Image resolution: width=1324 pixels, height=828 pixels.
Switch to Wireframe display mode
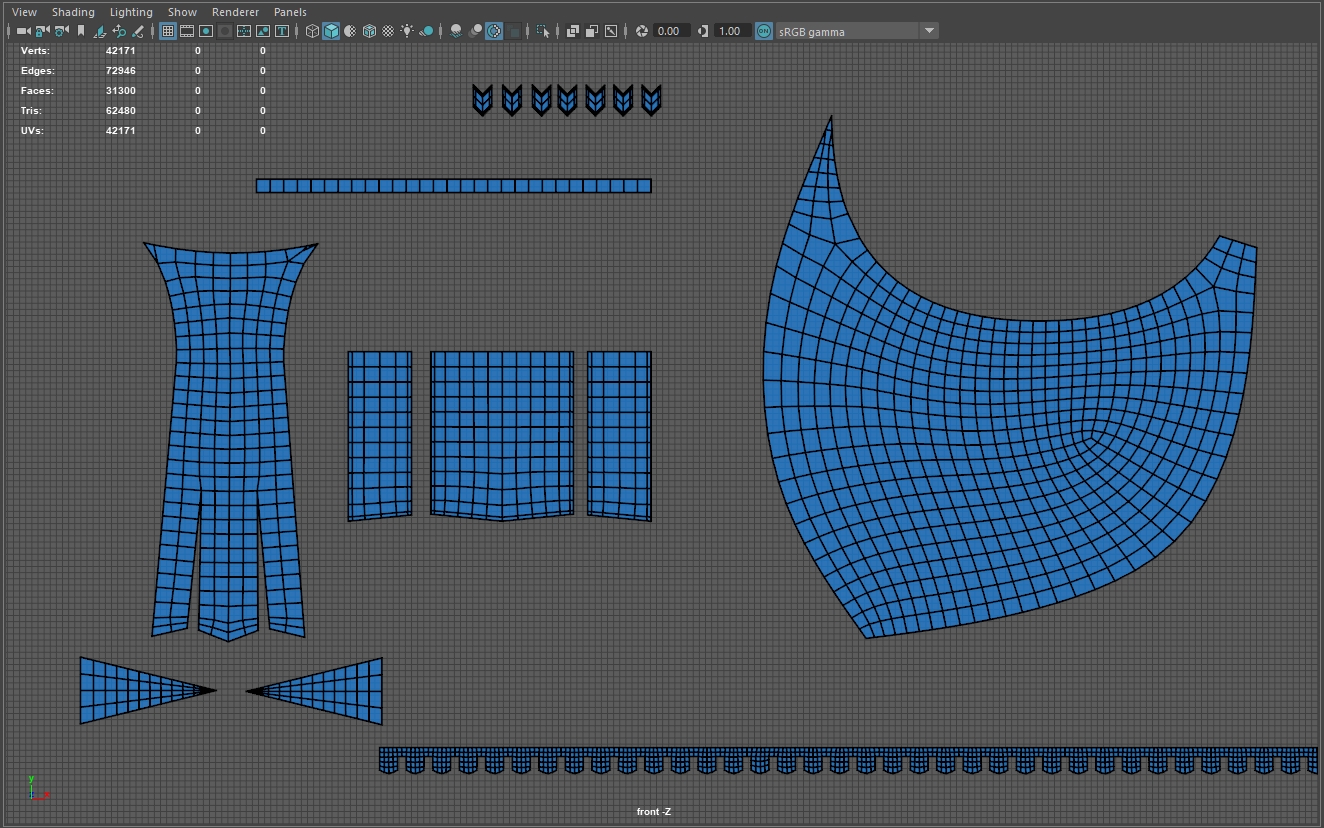[x=312, y=31]
